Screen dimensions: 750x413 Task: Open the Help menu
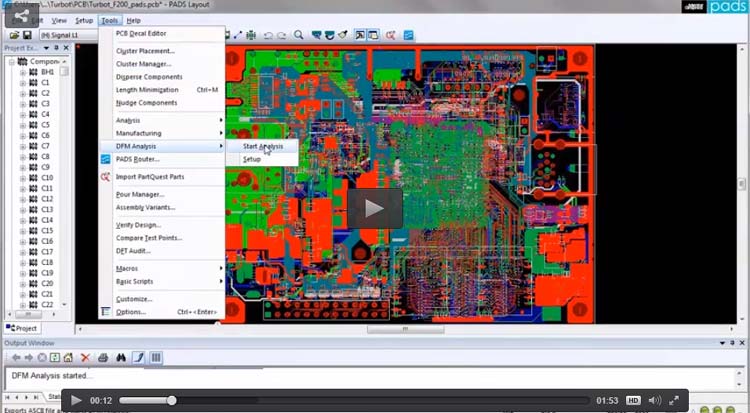[133, 21]
